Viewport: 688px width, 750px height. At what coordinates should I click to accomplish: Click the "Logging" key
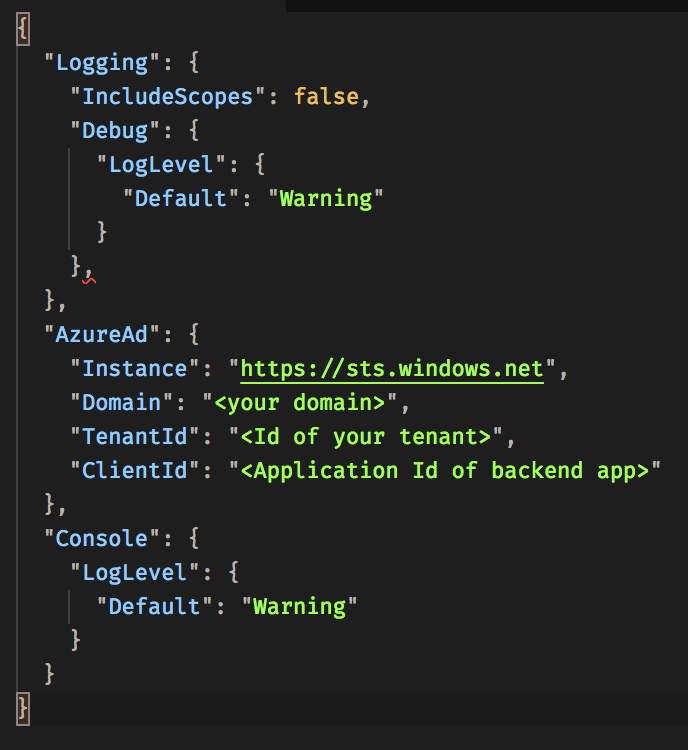click(x=102, y=62)
